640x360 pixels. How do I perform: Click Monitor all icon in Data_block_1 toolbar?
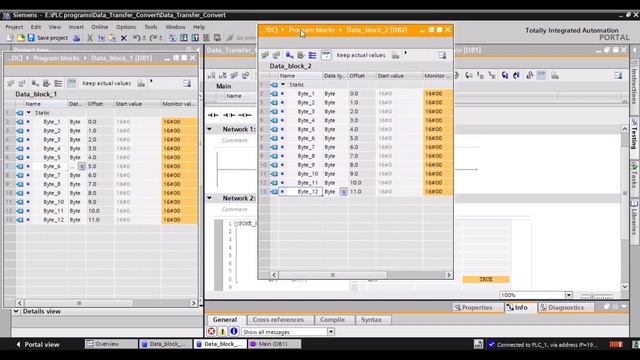pos(71,83)
